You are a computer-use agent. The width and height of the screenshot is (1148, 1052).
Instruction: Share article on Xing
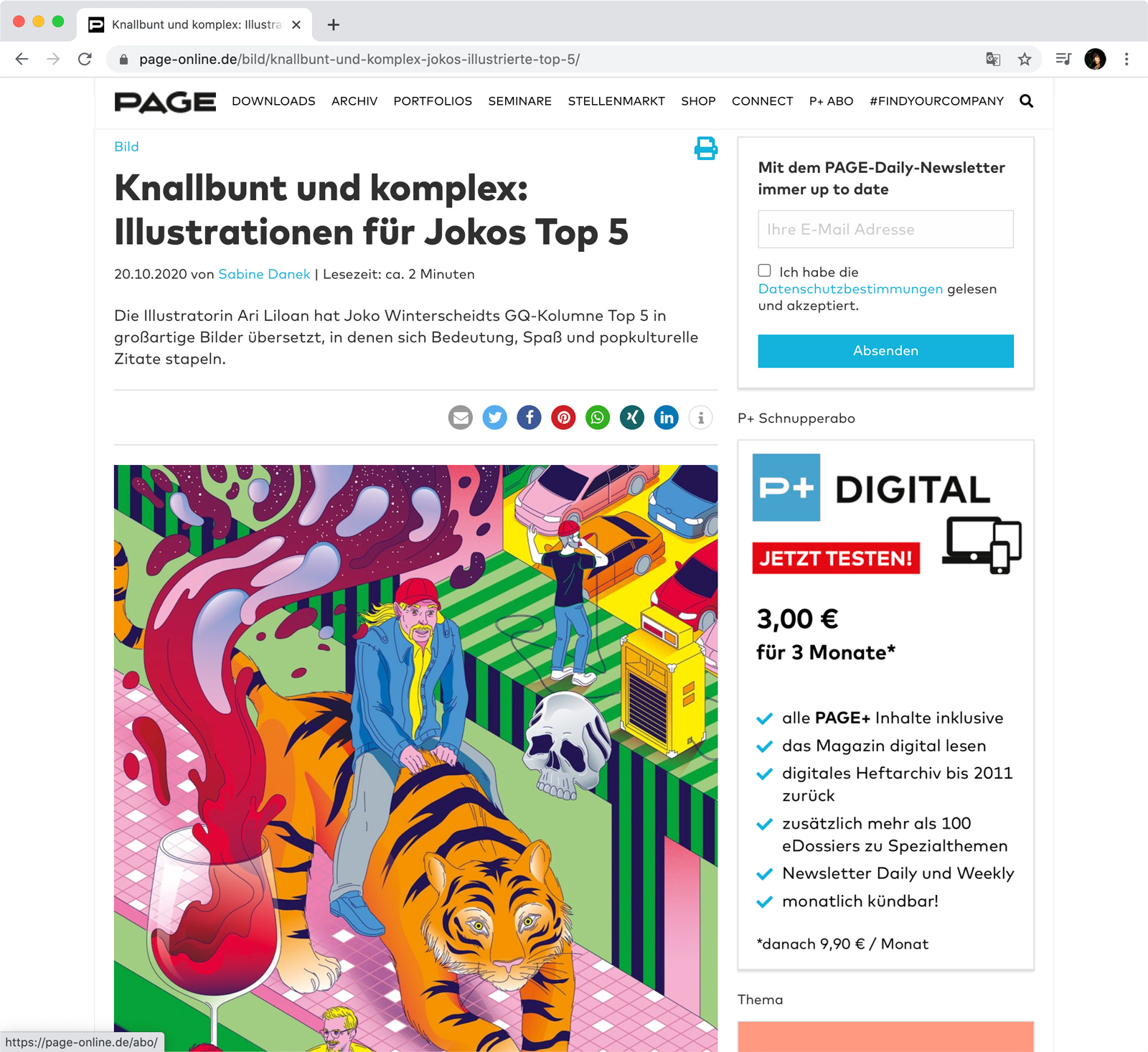632,418
